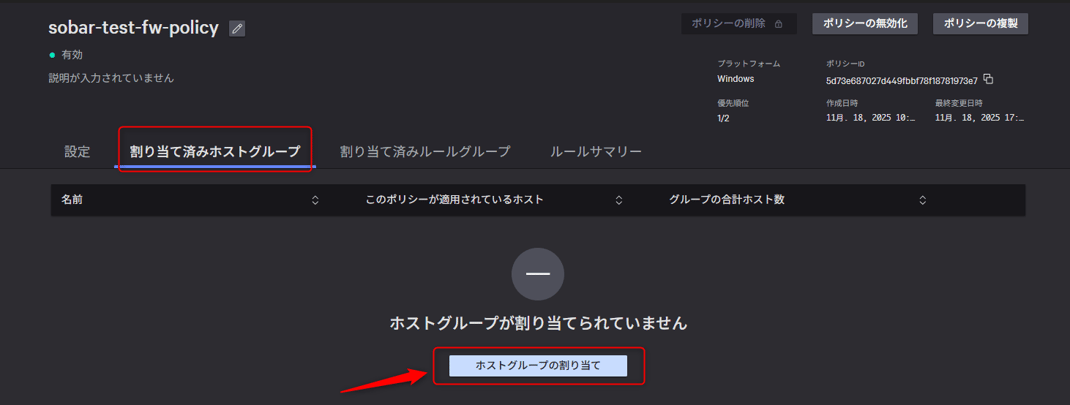Screen dimensions: 1070x405
Task: Click the policy ID value 5d73e687027d449fbbf78f18781973e7
Action: (x=901, y=81)
